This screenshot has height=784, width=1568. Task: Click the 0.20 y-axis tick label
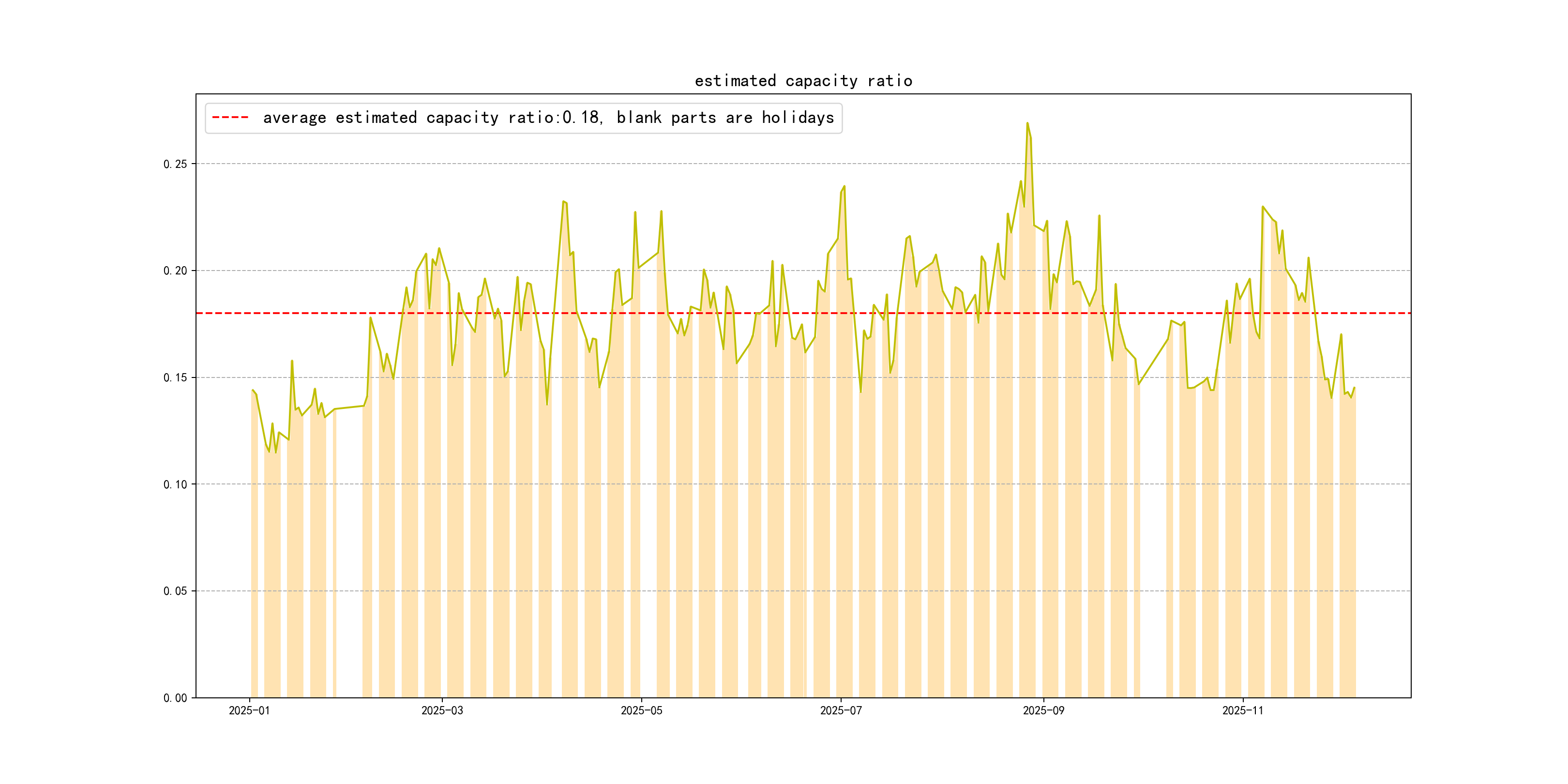point(175,271)
